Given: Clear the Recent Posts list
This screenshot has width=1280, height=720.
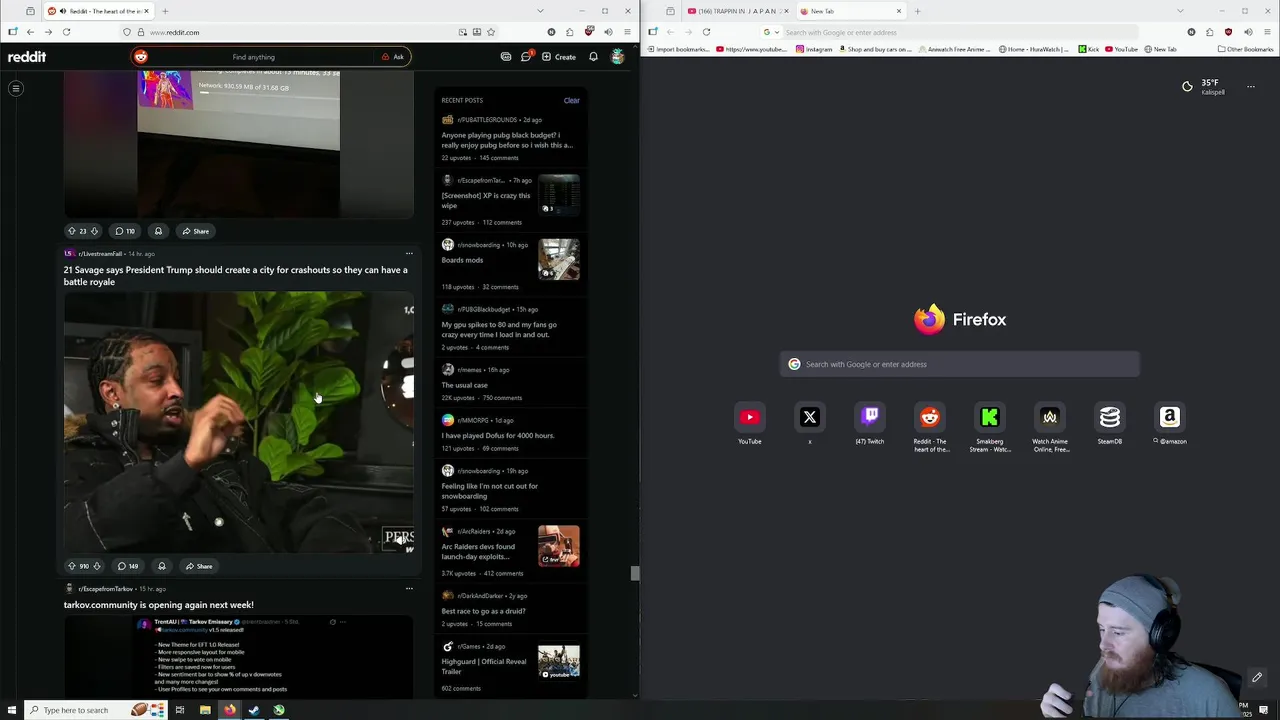Looking at the screenshot, I should [571, 100].
